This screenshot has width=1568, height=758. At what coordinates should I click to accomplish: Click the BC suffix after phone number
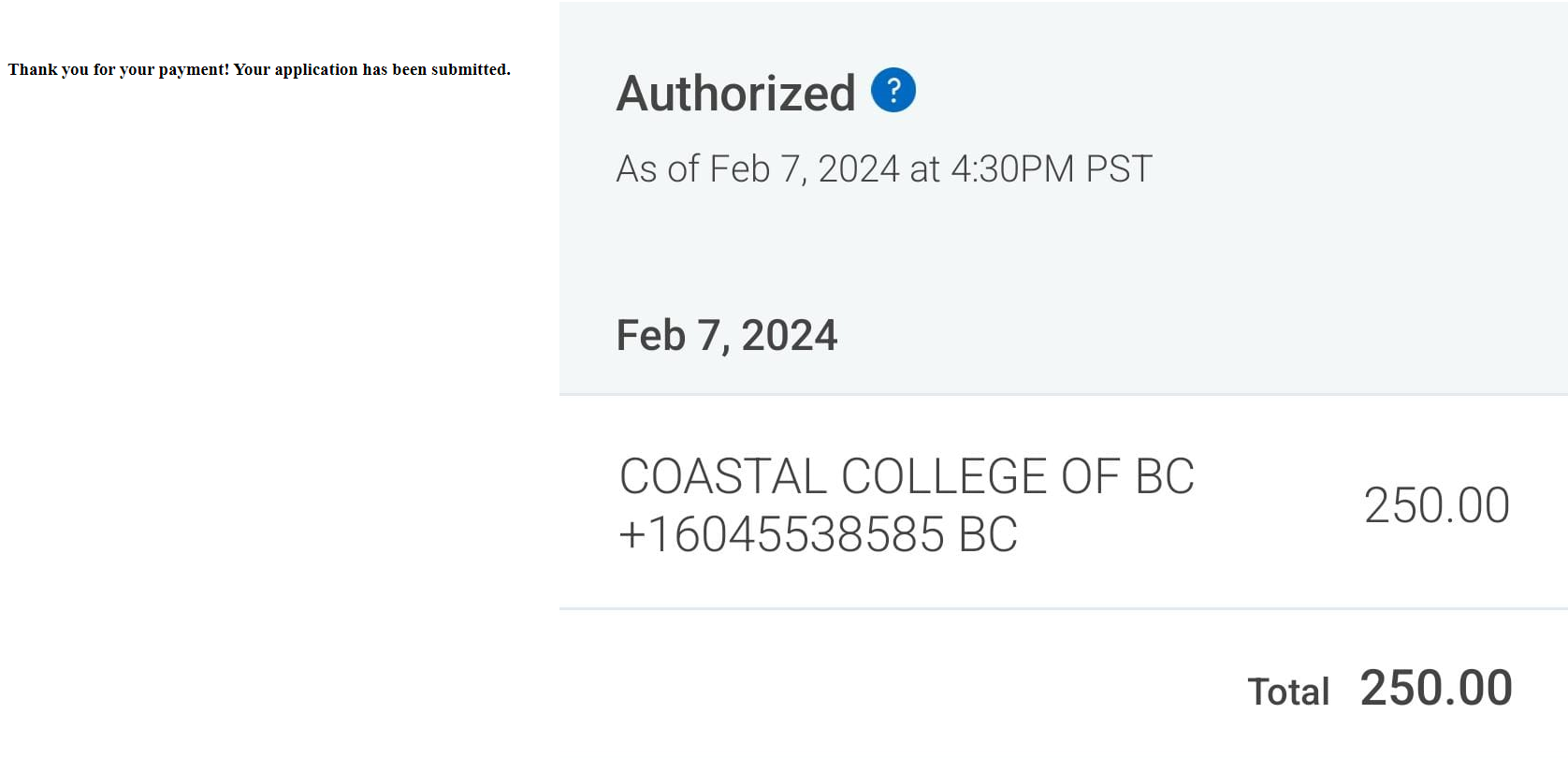(988, 535)
